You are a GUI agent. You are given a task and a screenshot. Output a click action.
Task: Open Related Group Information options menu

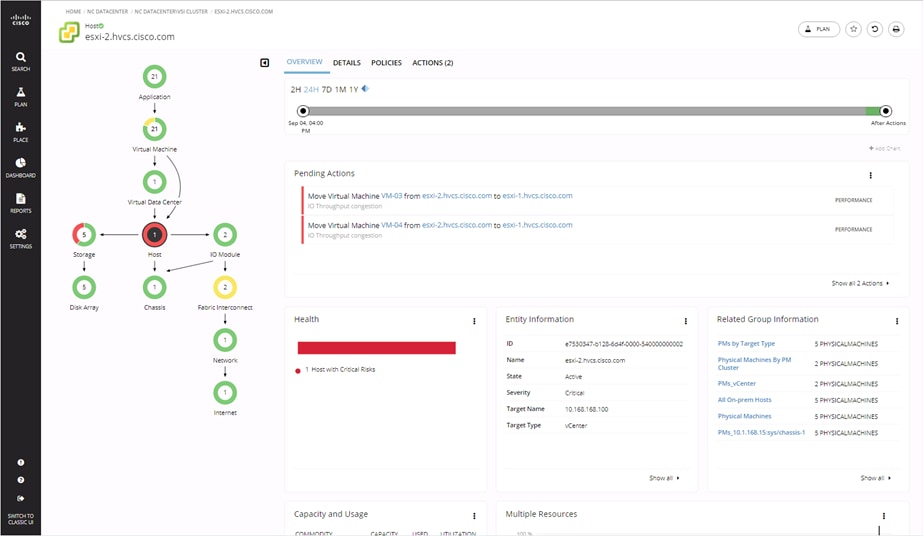pos(897,321)
